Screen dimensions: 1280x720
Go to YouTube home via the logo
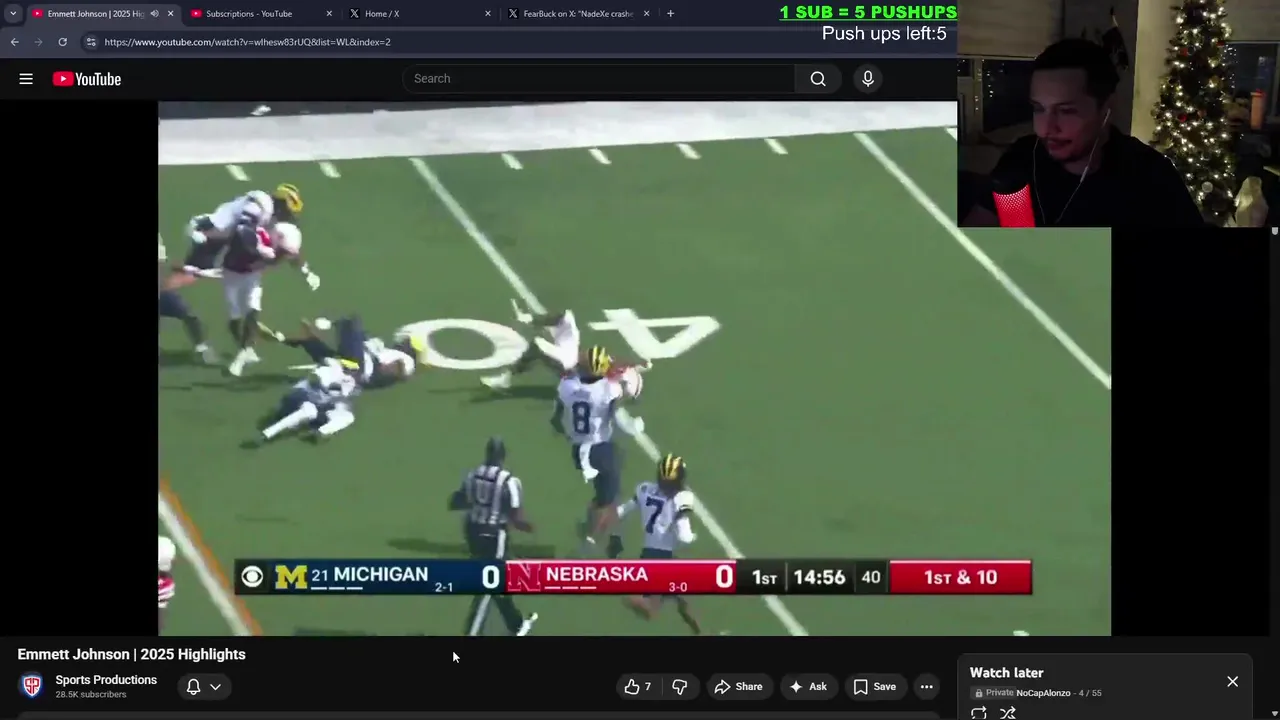[x=87, y=79]
